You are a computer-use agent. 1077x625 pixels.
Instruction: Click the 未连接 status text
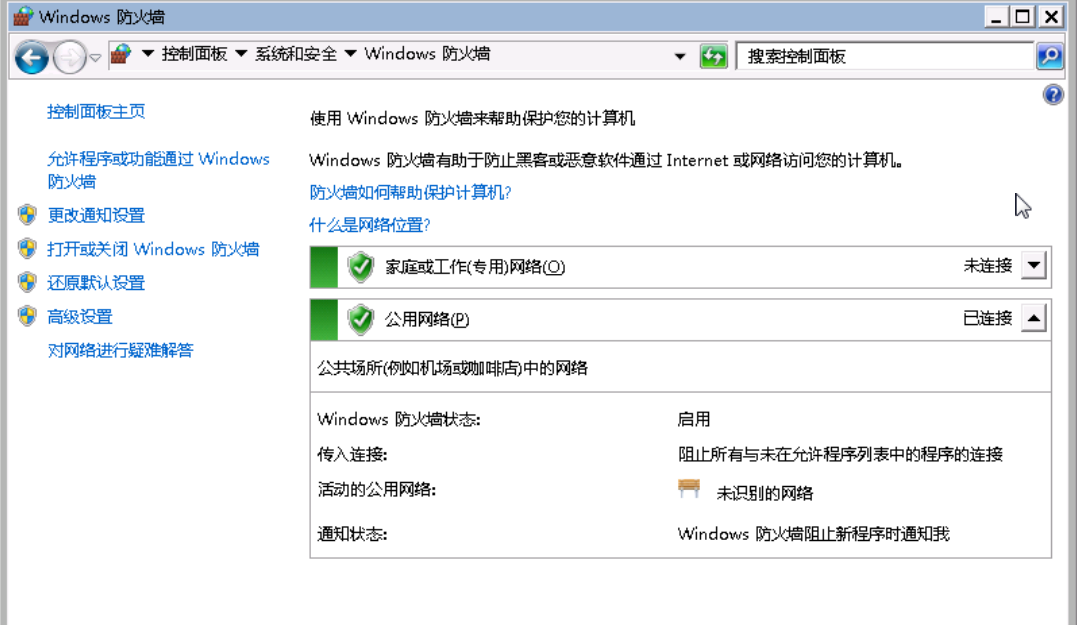tap(988, 265)
